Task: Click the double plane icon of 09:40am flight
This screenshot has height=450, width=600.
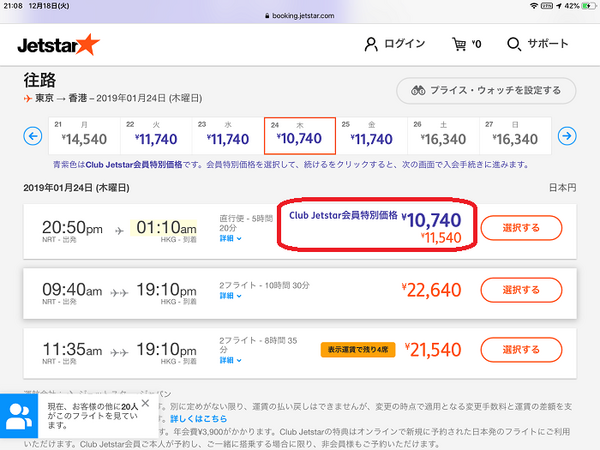Action: 119,293
